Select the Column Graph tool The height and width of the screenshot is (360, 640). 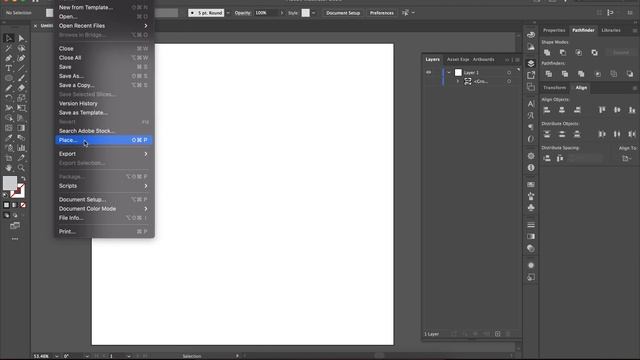pos(21,148)
